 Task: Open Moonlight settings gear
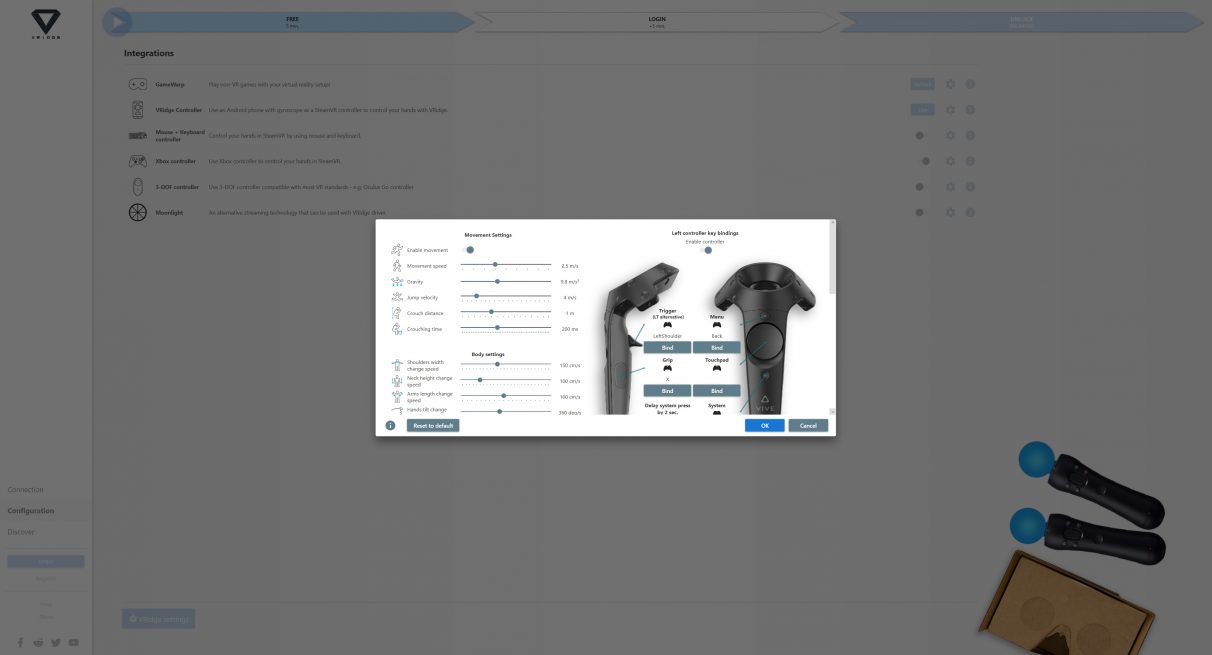pos(951,213)
